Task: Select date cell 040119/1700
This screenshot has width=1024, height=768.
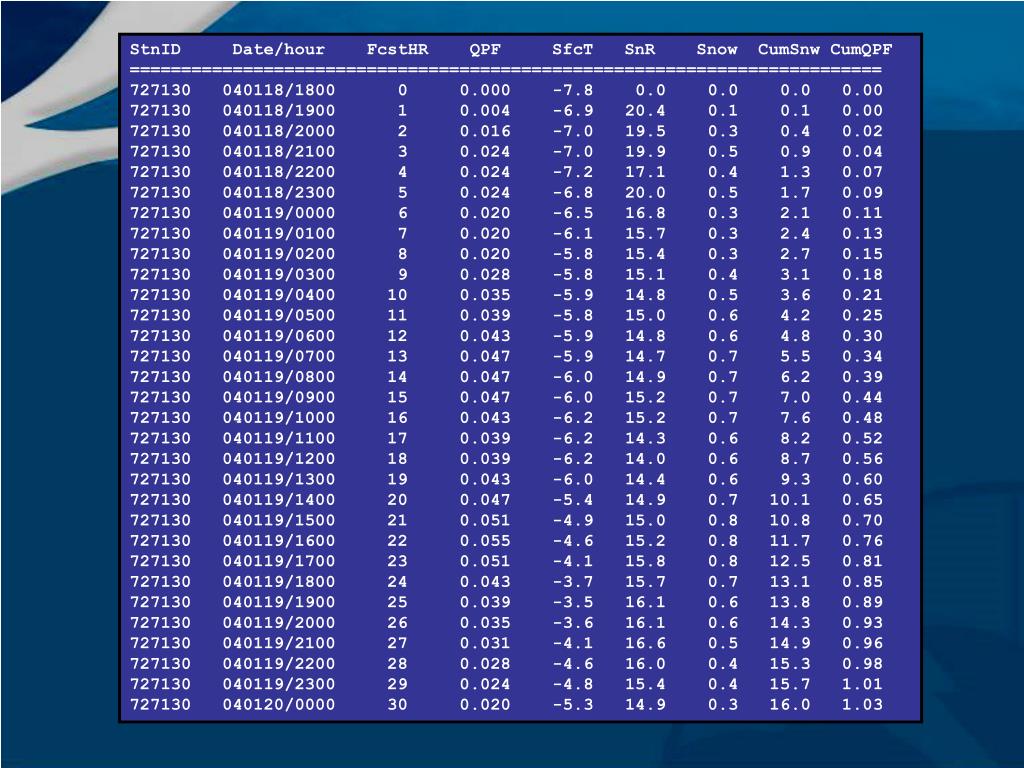Action: click(x=279, y=561)
